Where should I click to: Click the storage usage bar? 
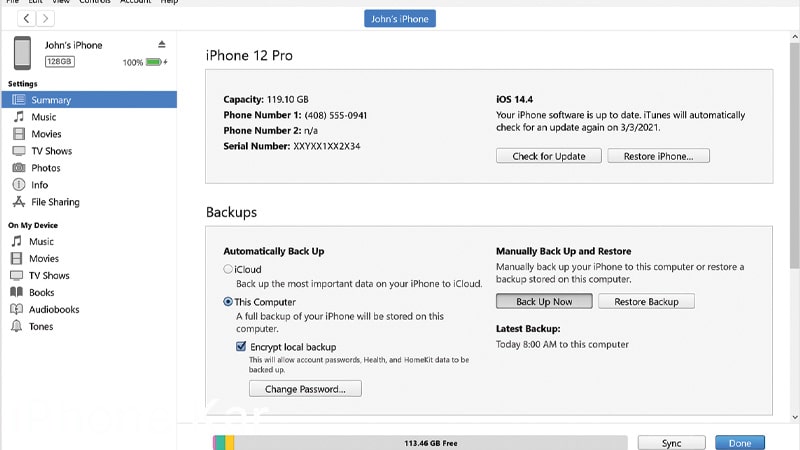(420, 442)
